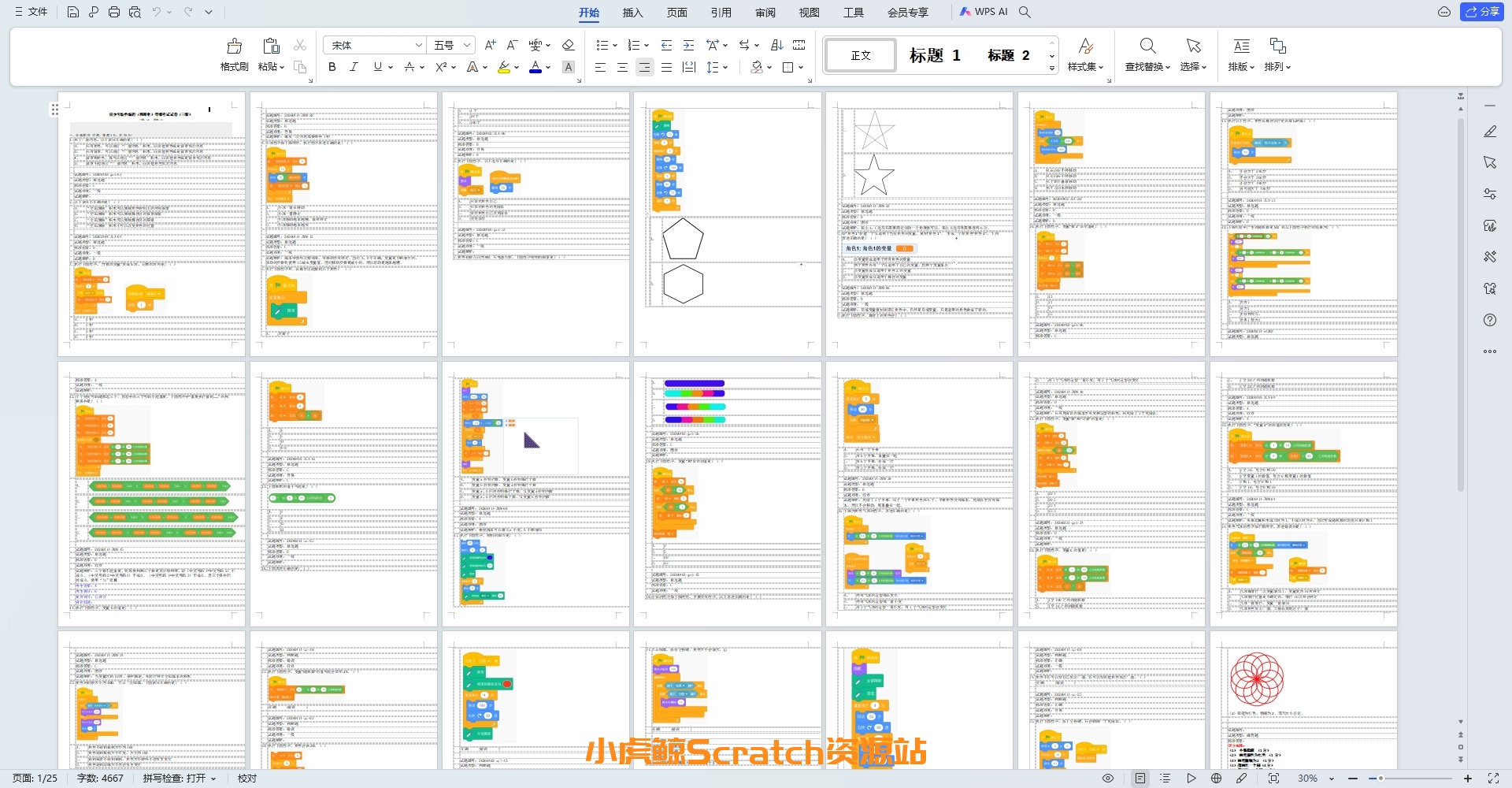Toggle Align Left
This screenshot has height=788, width=1512.
coord(600,67)
